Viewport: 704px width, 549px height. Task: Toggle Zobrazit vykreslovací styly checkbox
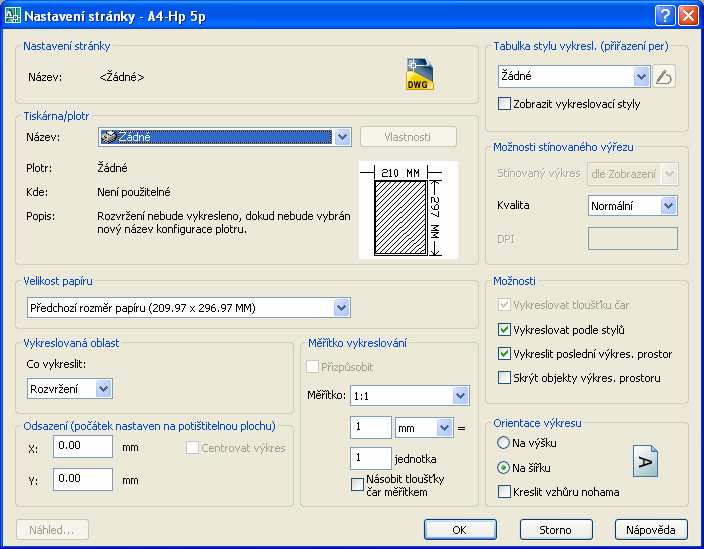click(x=504, y=104)
